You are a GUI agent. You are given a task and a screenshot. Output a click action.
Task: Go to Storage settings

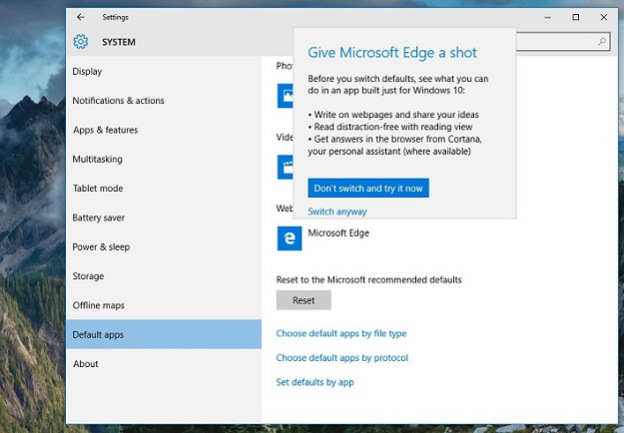tap(88, 276)
